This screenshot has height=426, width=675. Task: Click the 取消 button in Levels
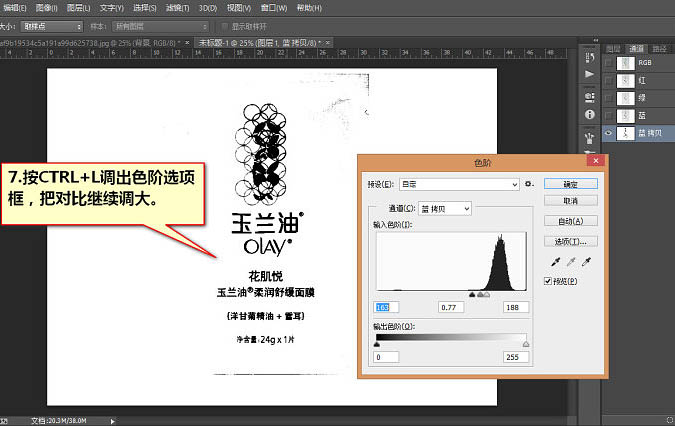coord(571,201)
